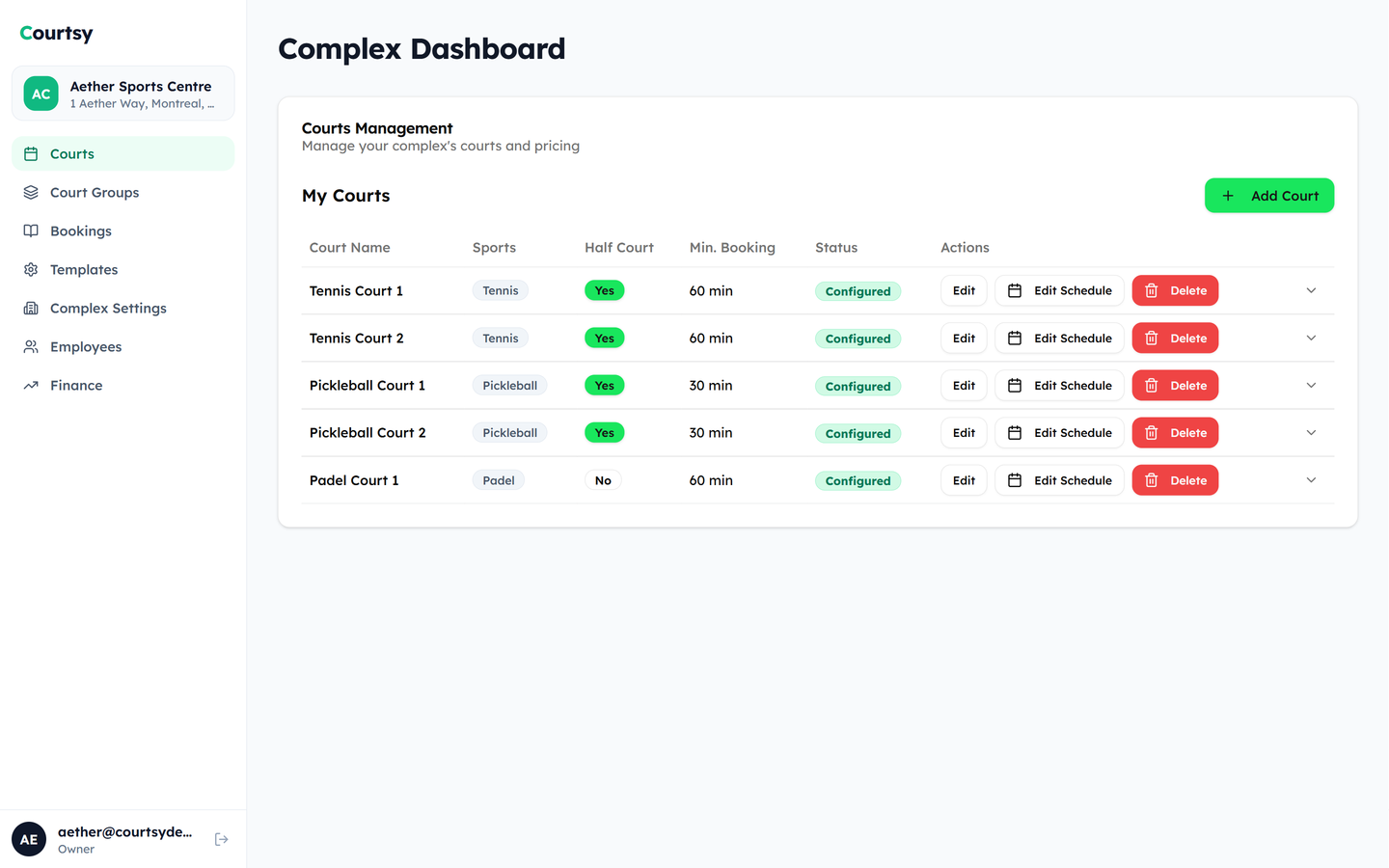
Task: Open the Courts section
Action: pyautogui.click(x=123, y=154)
